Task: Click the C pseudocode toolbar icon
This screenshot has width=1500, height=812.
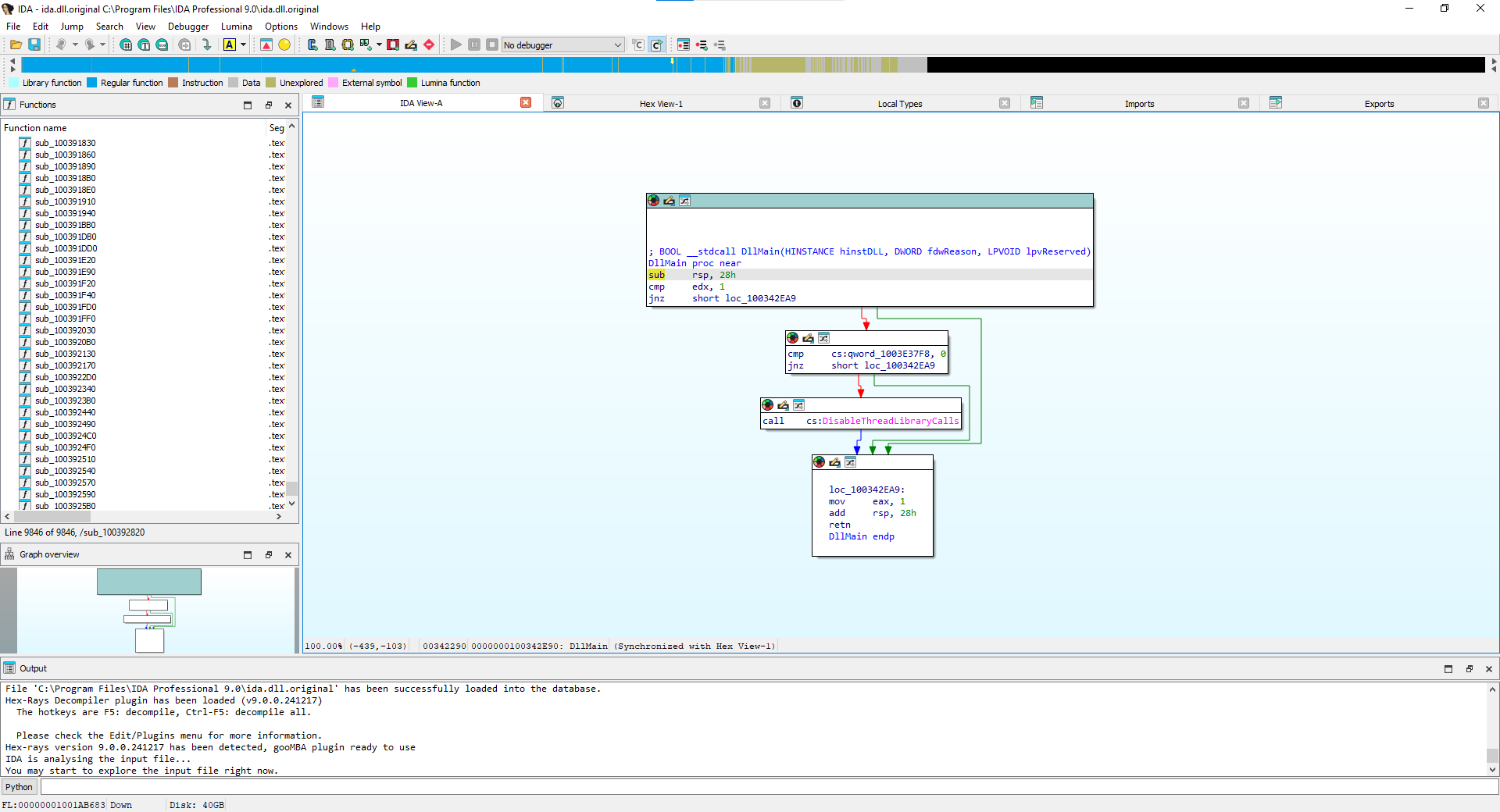Action: (x=638, y=45)
